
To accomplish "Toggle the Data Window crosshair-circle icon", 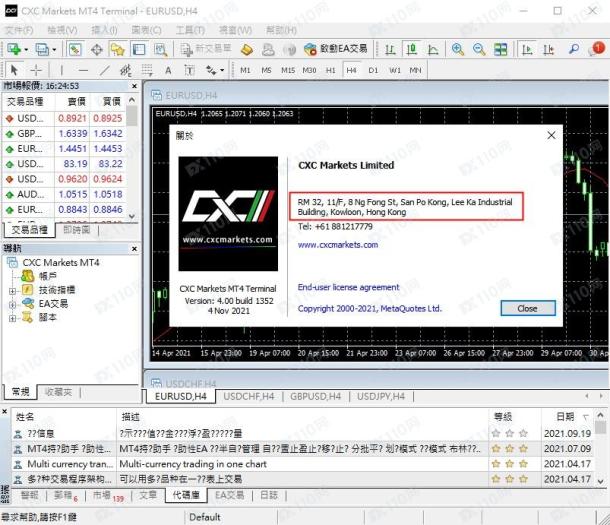I will point(96,49).
